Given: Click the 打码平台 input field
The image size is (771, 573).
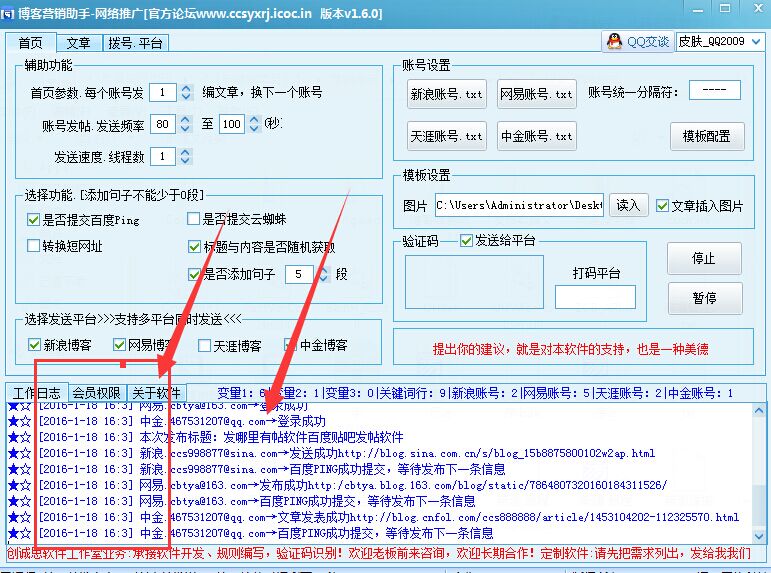Looking at the screenshot, I should (595, 297).
